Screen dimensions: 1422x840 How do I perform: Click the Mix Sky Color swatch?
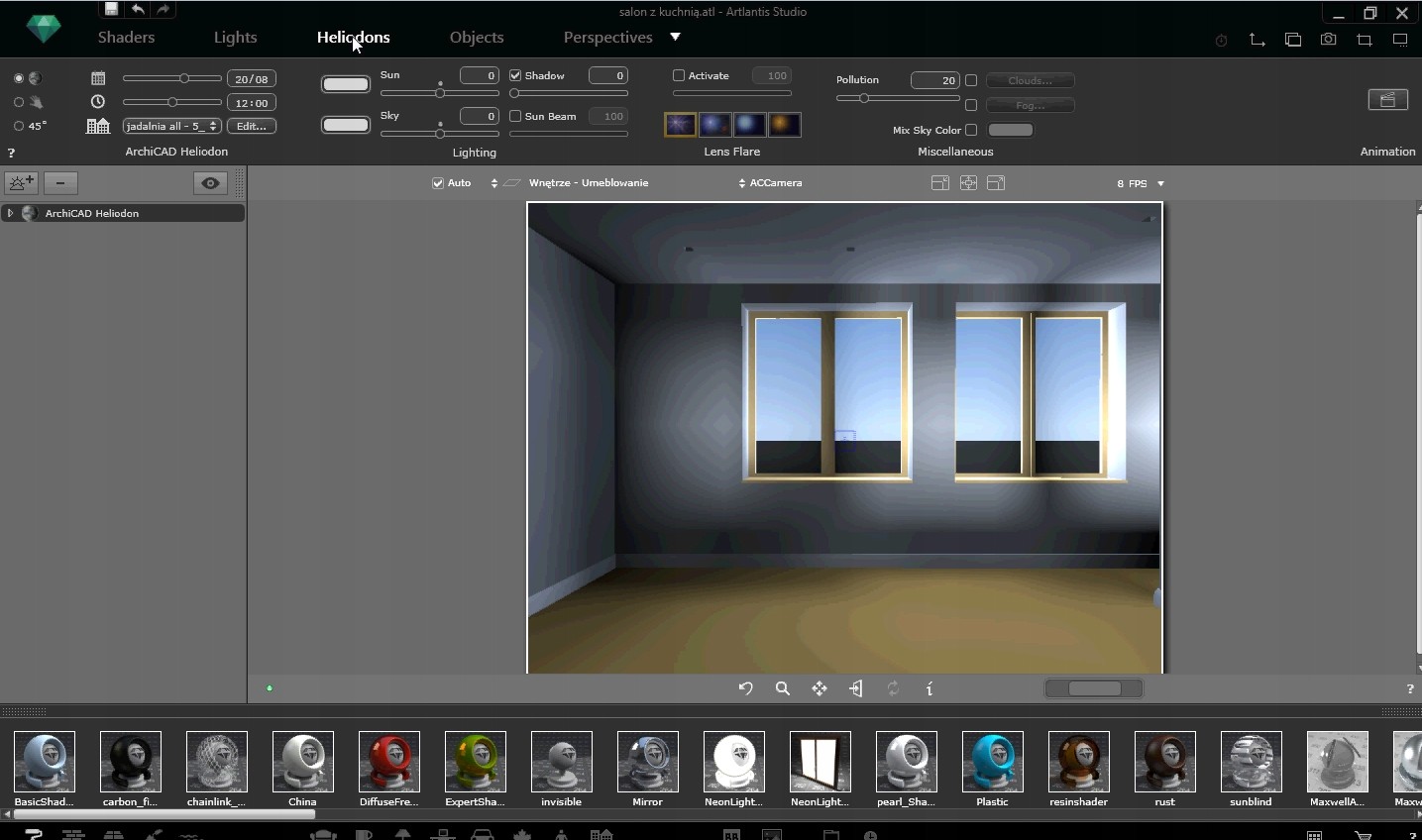pos(1010,130)
